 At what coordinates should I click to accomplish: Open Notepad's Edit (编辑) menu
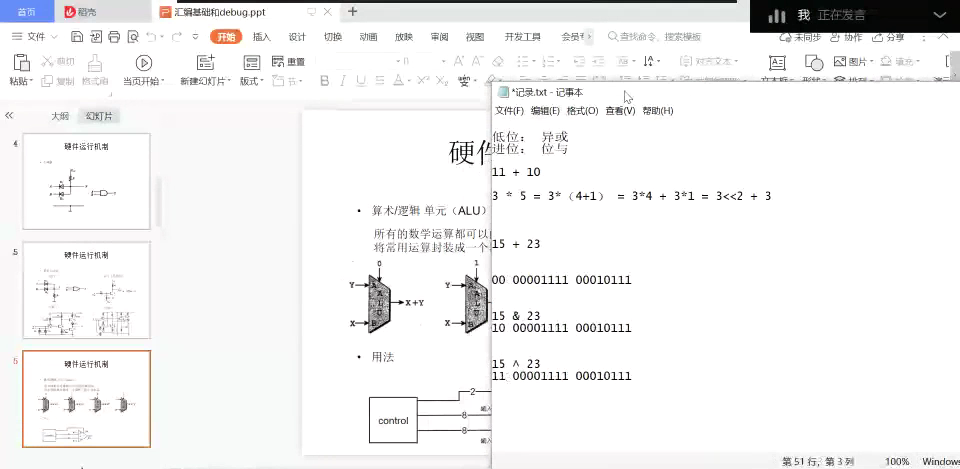(545, 111)
